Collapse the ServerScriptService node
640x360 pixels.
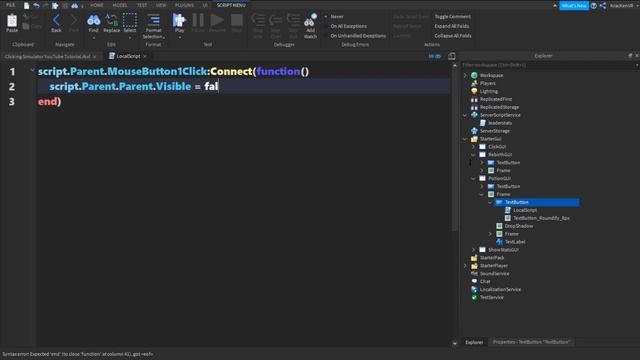(465, 115)
